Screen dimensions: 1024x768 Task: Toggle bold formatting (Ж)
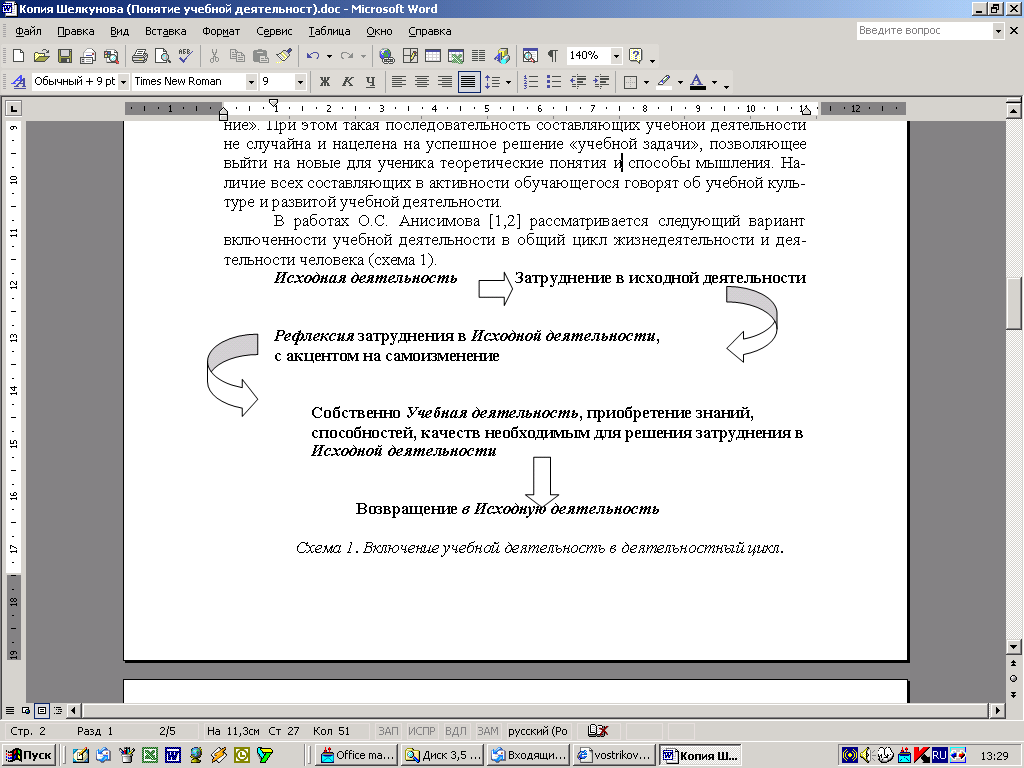[324, 82]
